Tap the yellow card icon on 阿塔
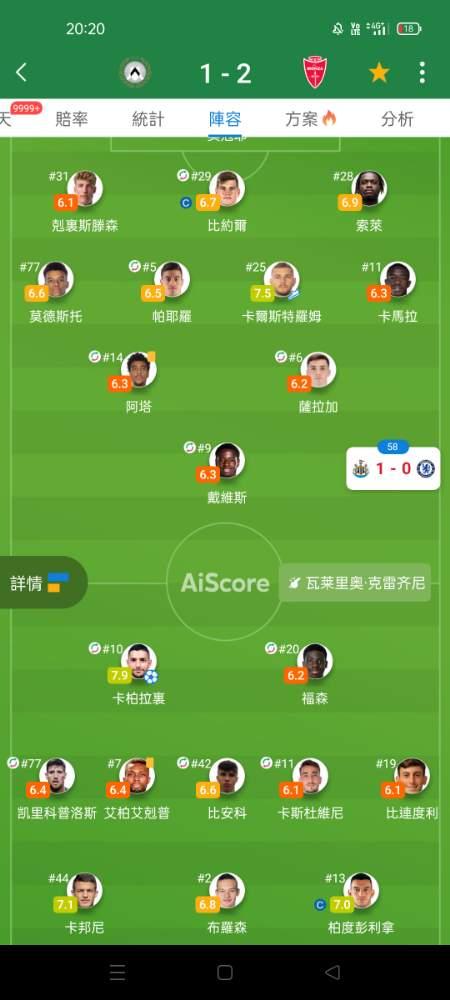Viewport: 450px width, 1000px height. tap(152, 357)
